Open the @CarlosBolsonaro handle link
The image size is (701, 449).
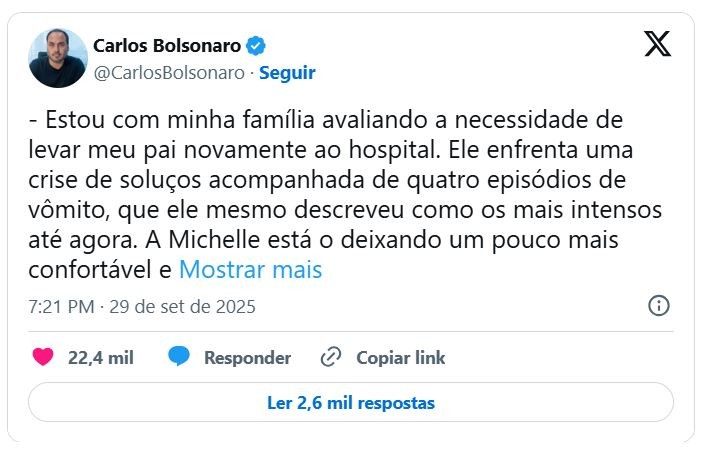pos(169,72)
